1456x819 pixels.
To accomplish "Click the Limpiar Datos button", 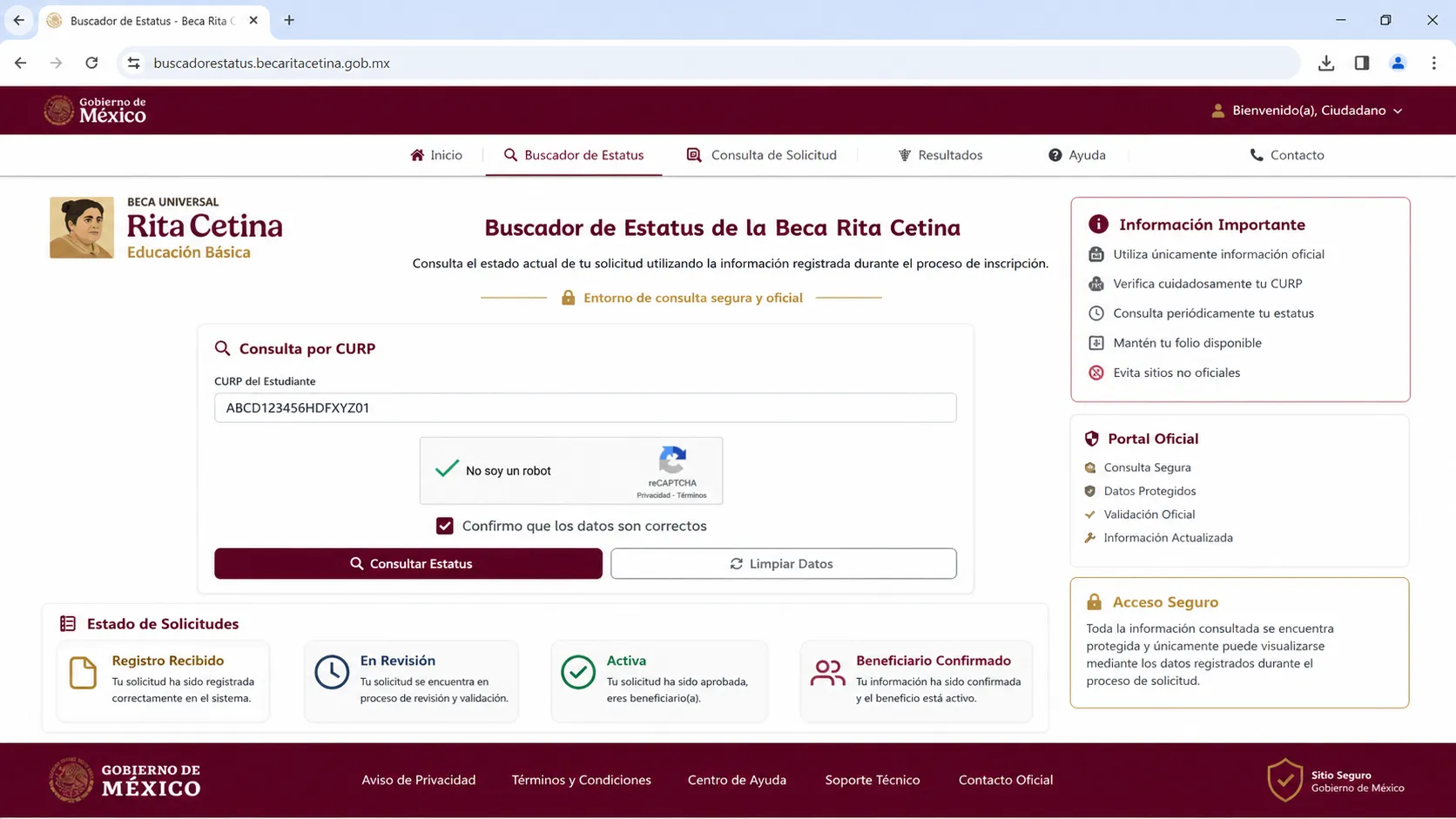I will click(x=784, y=563).
